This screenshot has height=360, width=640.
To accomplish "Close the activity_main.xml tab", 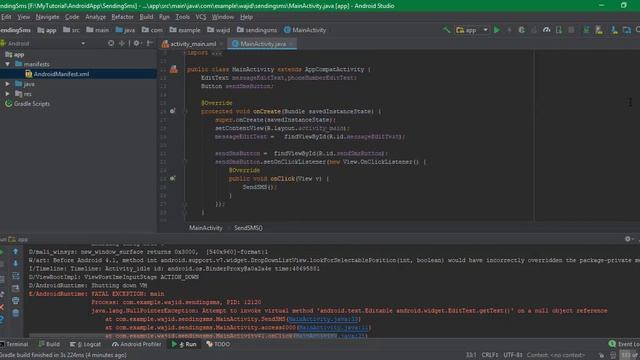I will tap(221, 44).
